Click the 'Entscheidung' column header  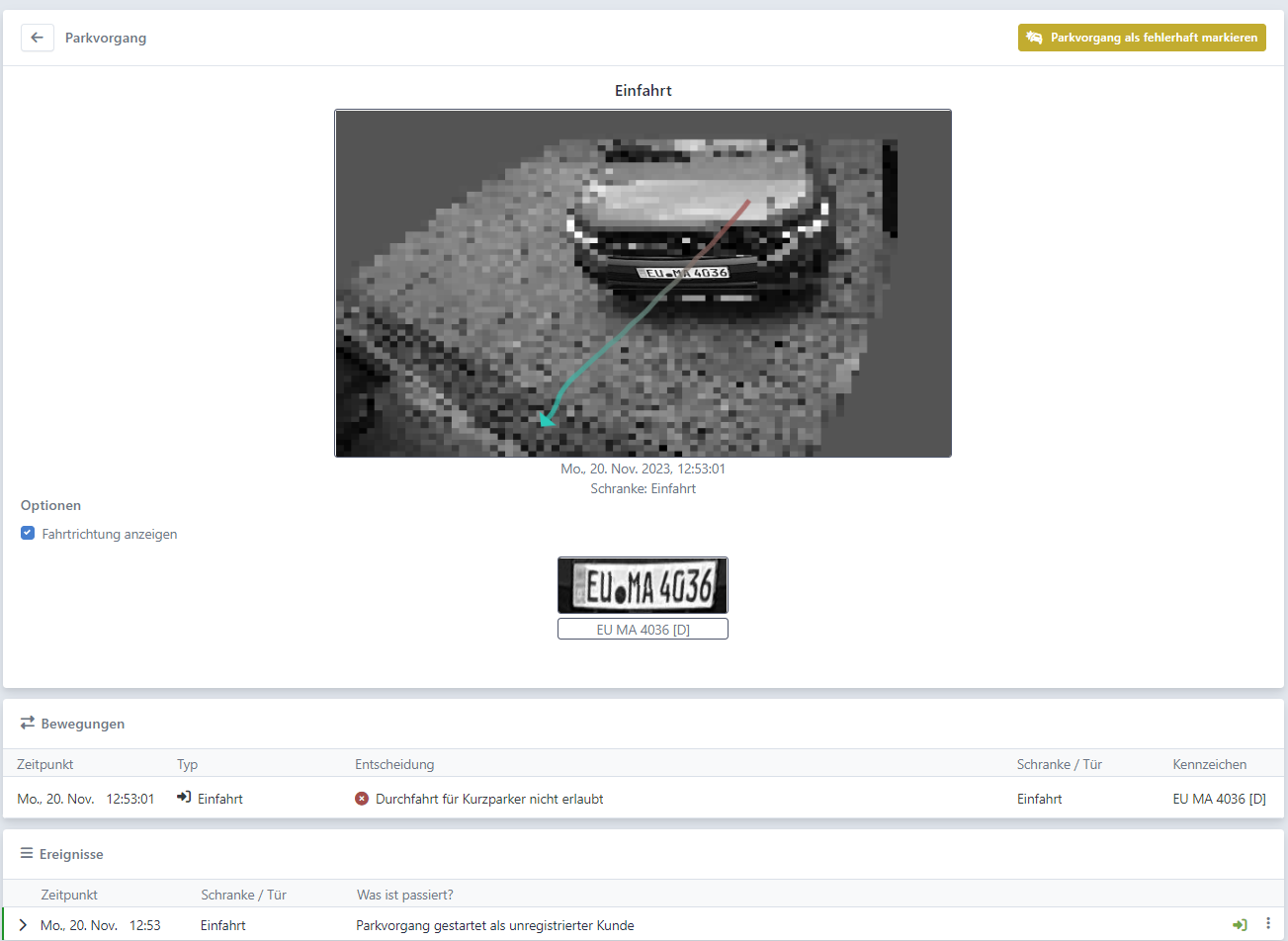coord(394,764)
